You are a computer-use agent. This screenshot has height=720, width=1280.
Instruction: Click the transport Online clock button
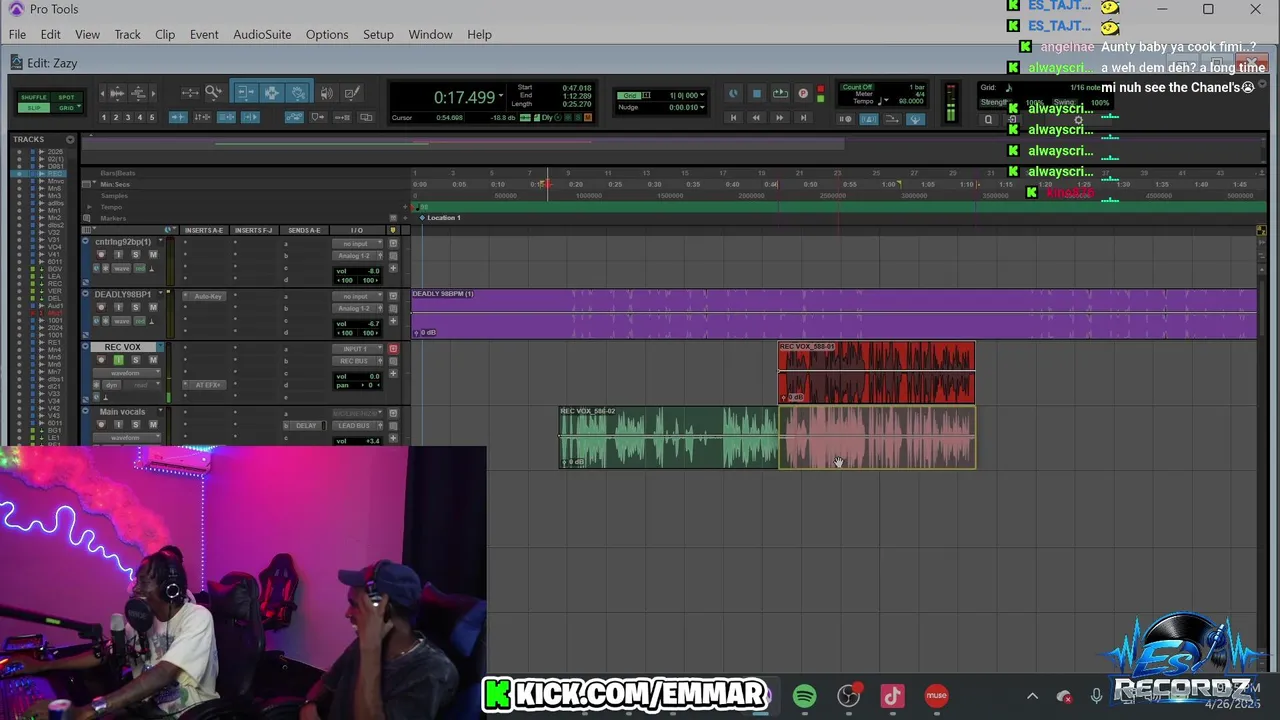coord(733,94)
